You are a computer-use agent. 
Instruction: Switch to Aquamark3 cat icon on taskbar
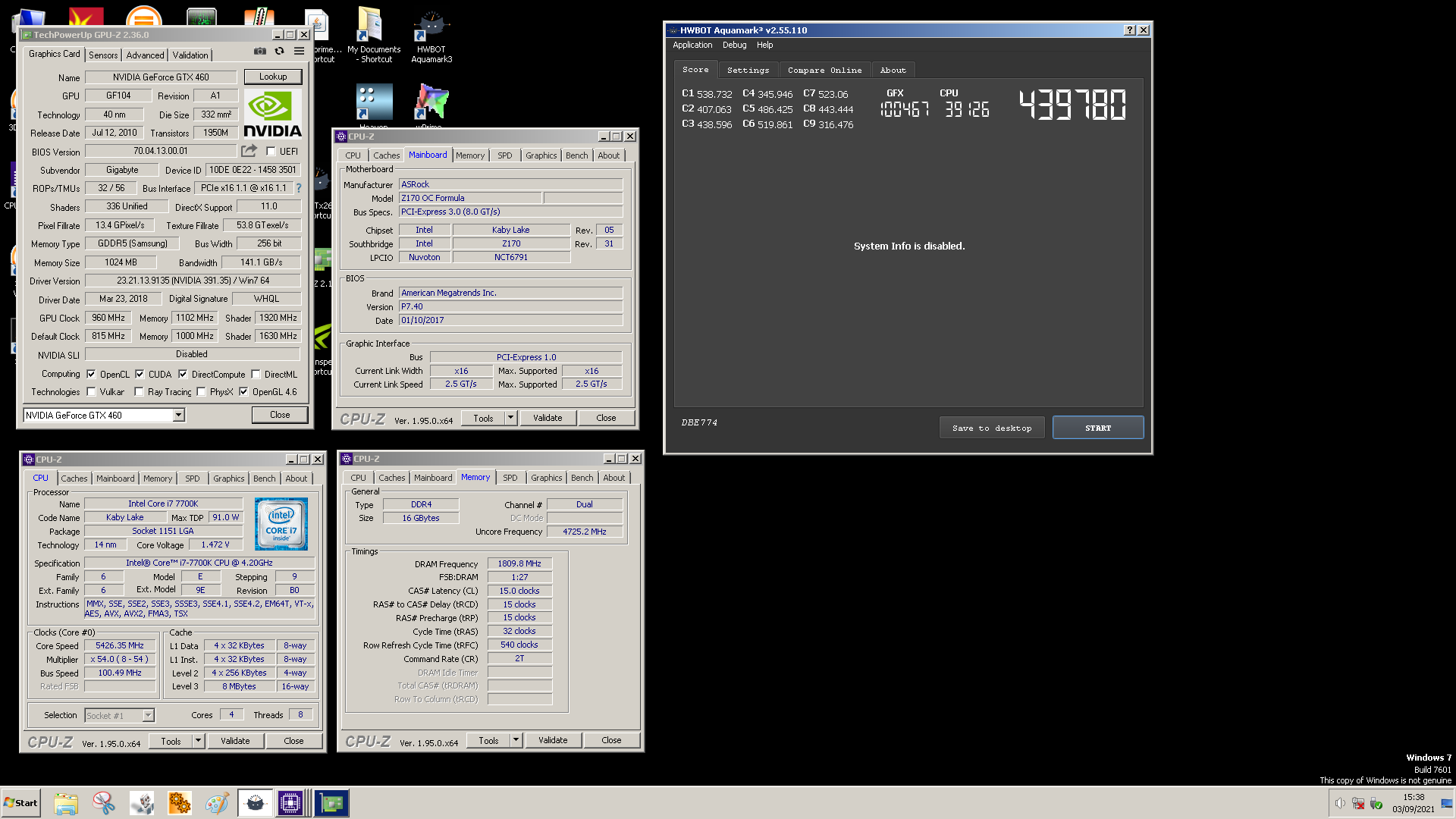(256, 803)
